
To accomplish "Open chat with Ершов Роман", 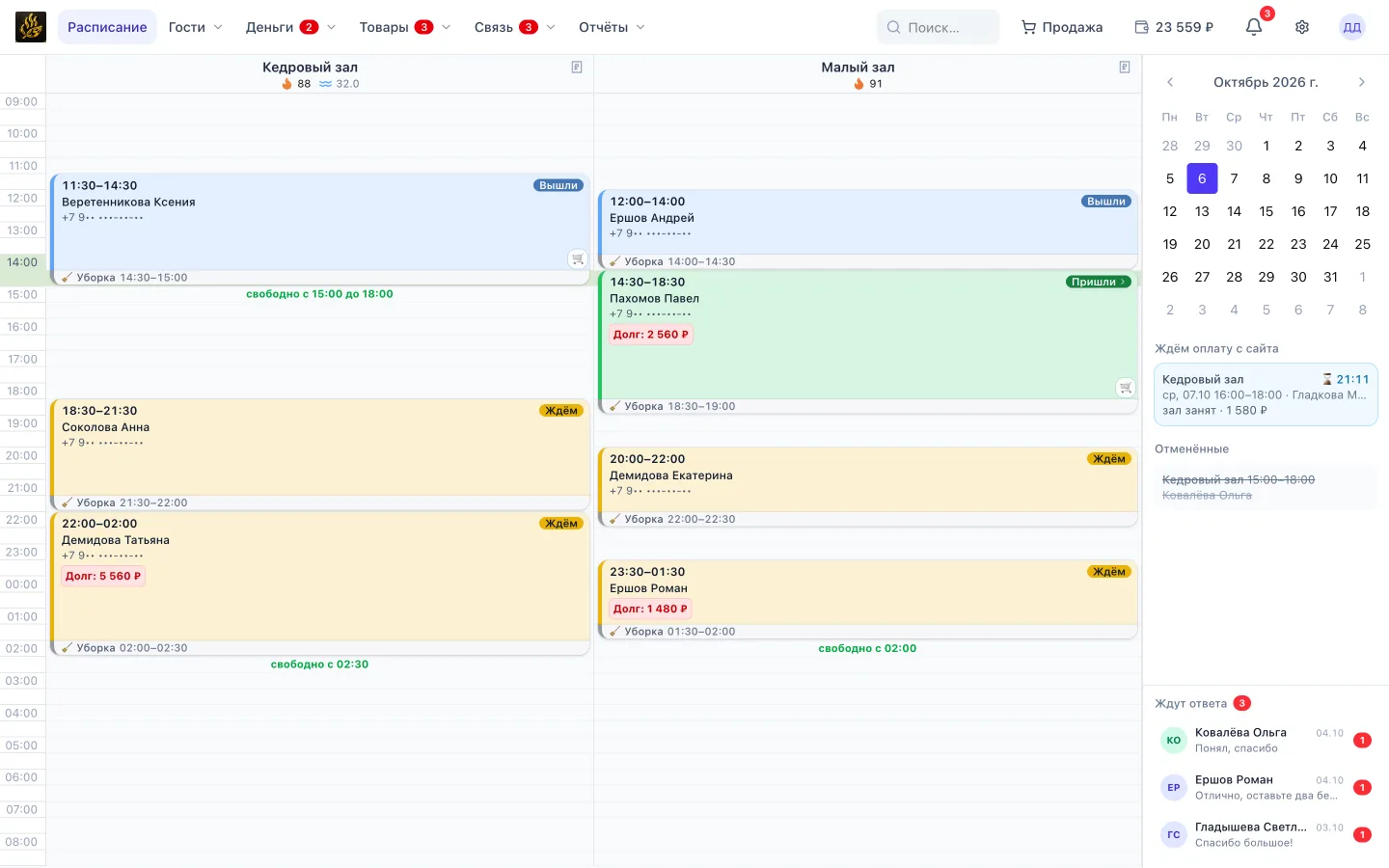I will point(1266,788).
